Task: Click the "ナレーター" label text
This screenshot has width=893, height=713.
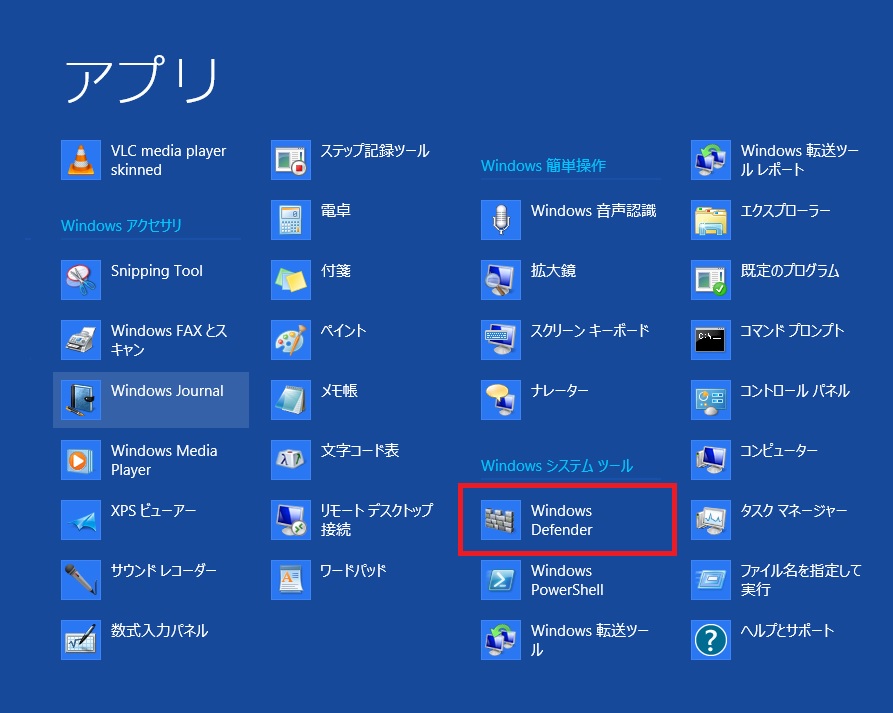Action: [x=559, y=391]
